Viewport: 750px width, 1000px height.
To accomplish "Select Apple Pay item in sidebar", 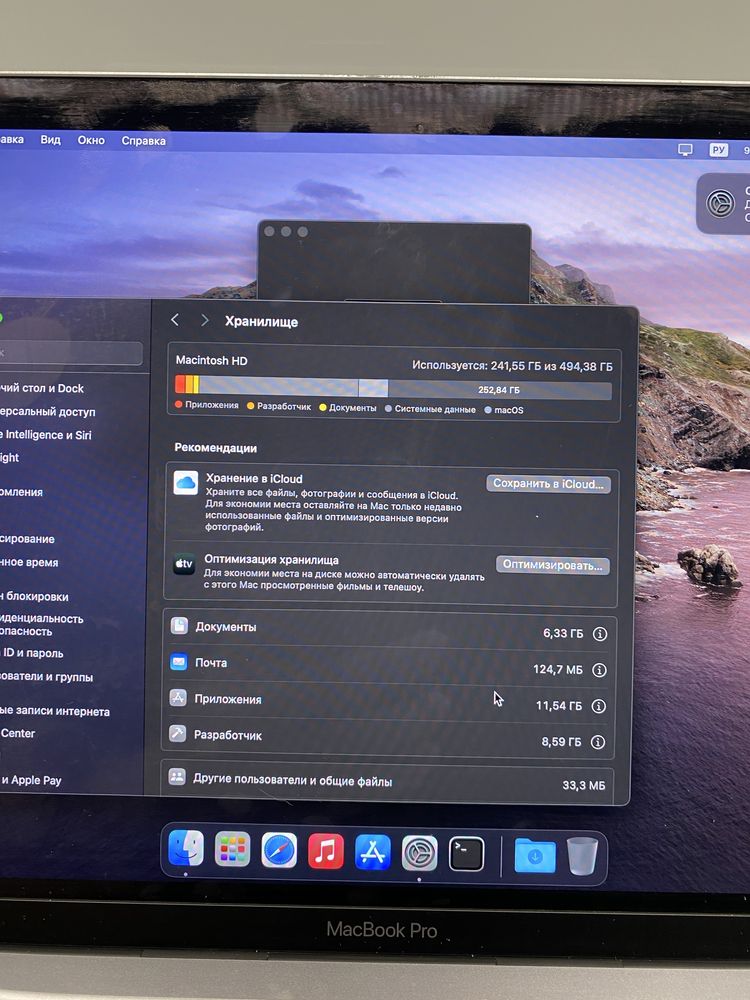I will tap(31, 780).
